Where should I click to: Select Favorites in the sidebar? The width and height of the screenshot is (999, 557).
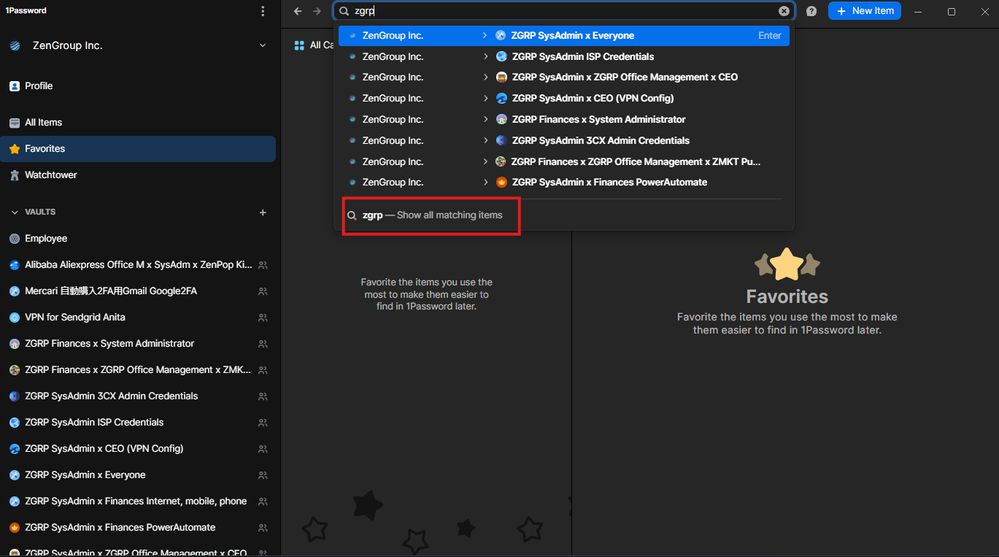click(138, 148)
